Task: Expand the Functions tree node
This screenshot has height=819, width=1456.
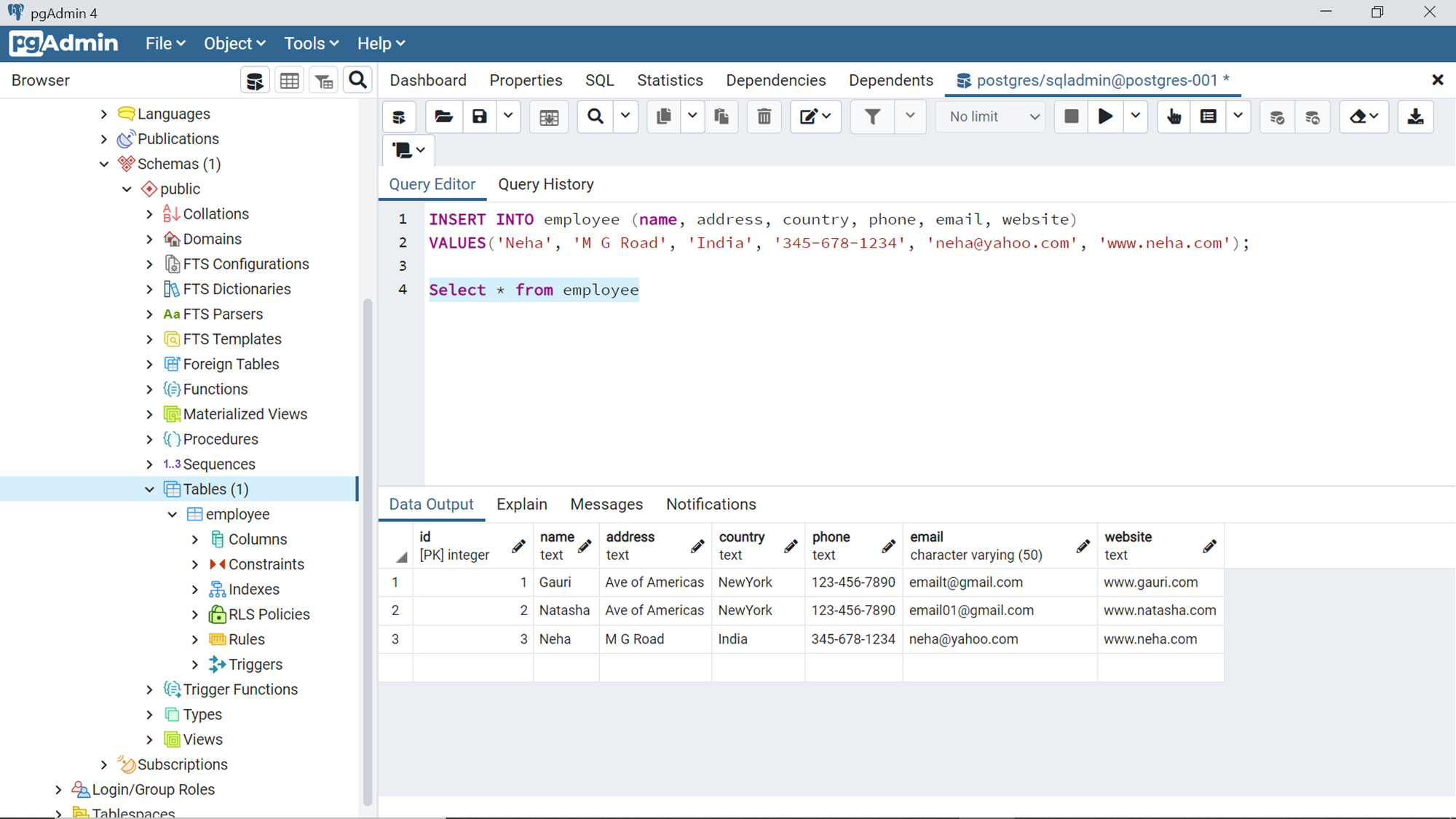Action: (150, 389)
